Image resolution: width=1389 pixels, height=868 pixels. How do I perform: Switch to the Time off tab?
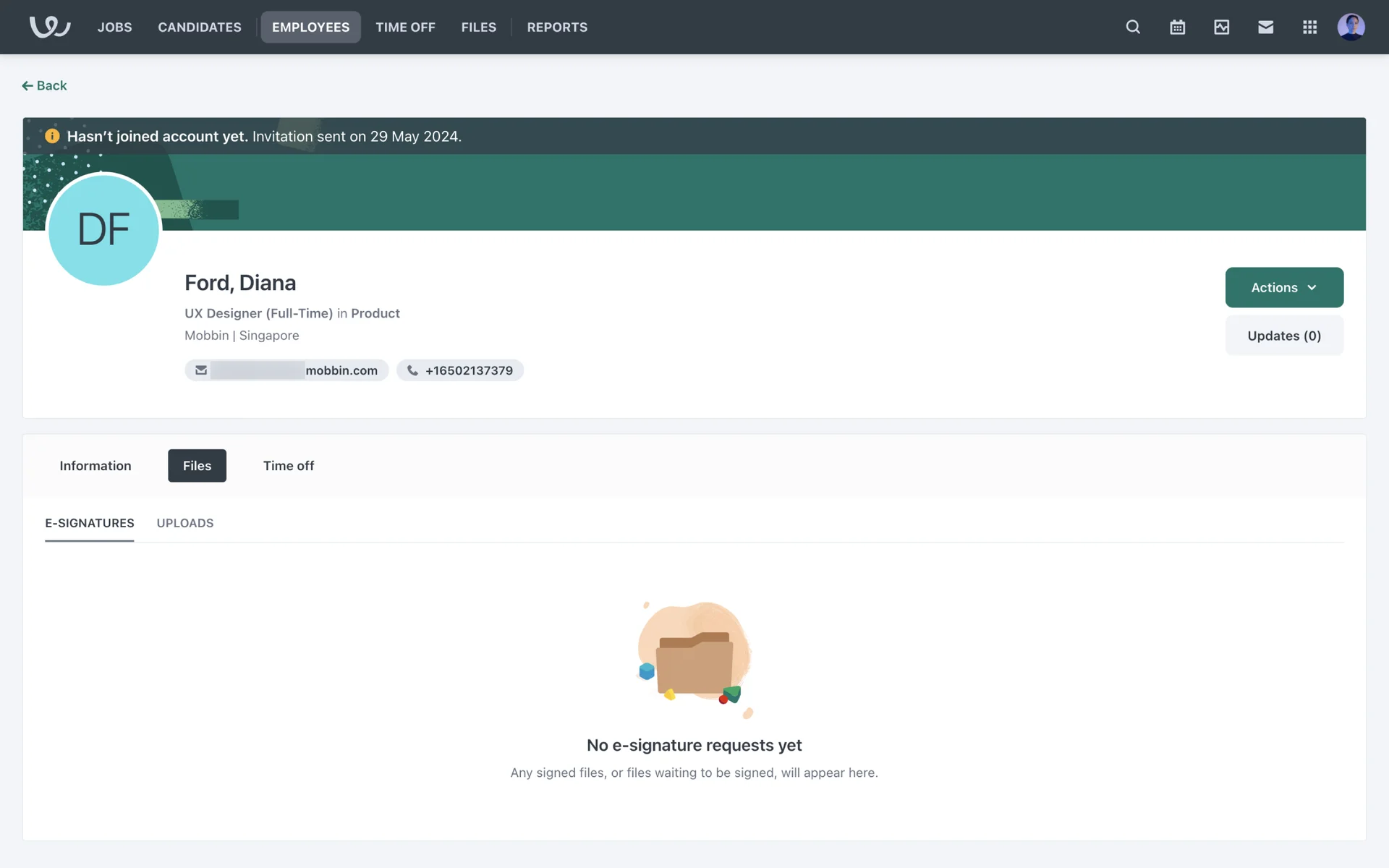[288, 466]
